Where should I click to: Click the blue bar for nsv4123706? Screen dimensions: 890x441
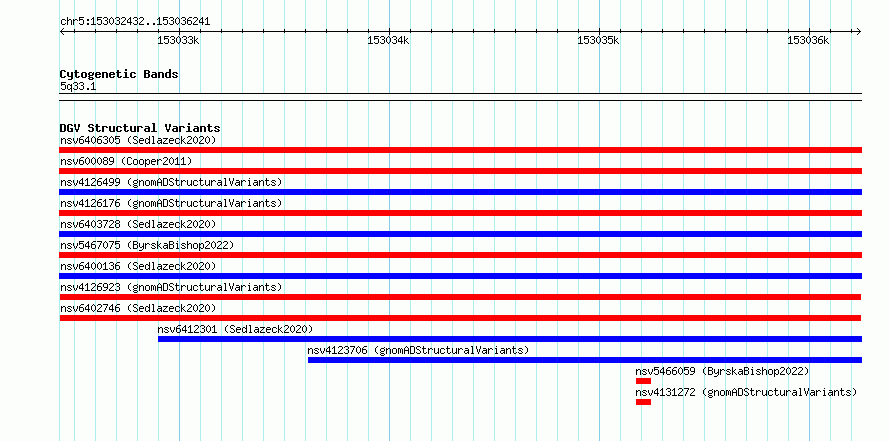[x=585, y=360]
